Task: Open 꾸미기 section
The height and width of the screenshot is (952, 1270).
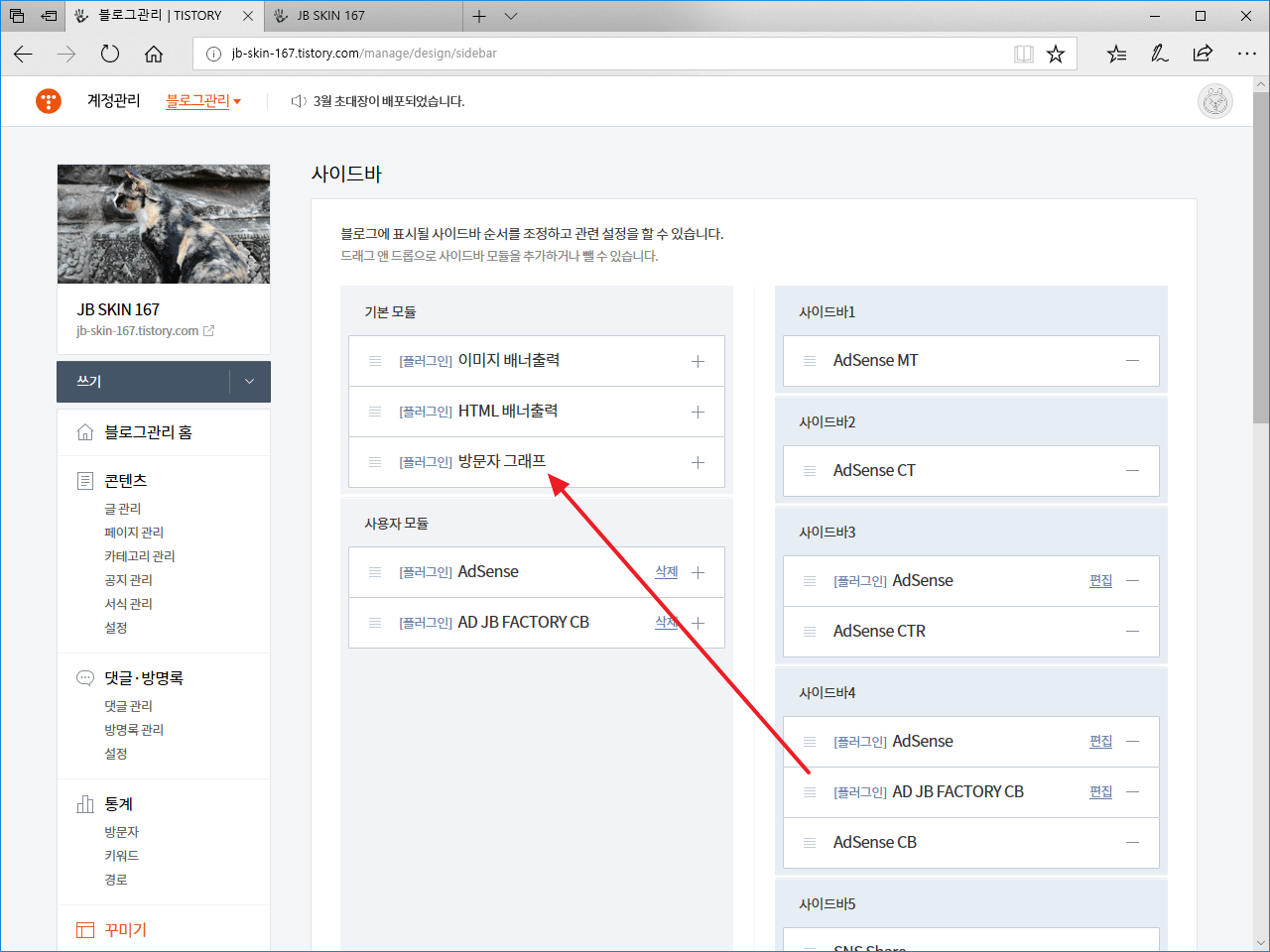Action: point(125,930)
